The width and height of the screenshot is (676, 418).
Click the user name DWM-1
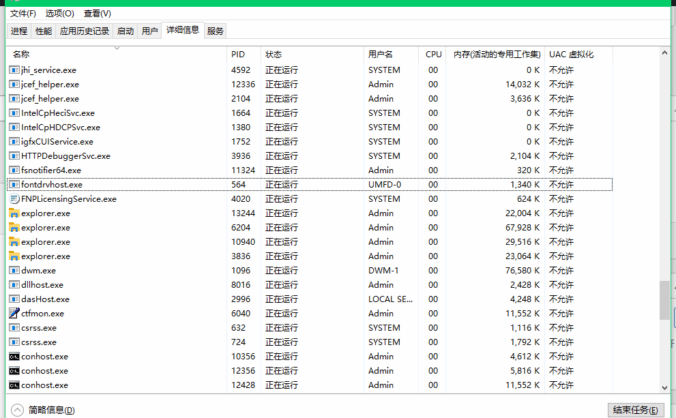tap(383, 270)
